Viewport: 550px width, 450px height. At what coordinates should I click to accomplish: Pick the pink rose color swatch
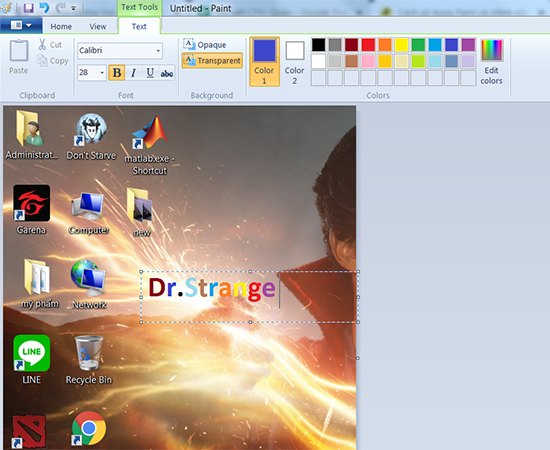368,61
